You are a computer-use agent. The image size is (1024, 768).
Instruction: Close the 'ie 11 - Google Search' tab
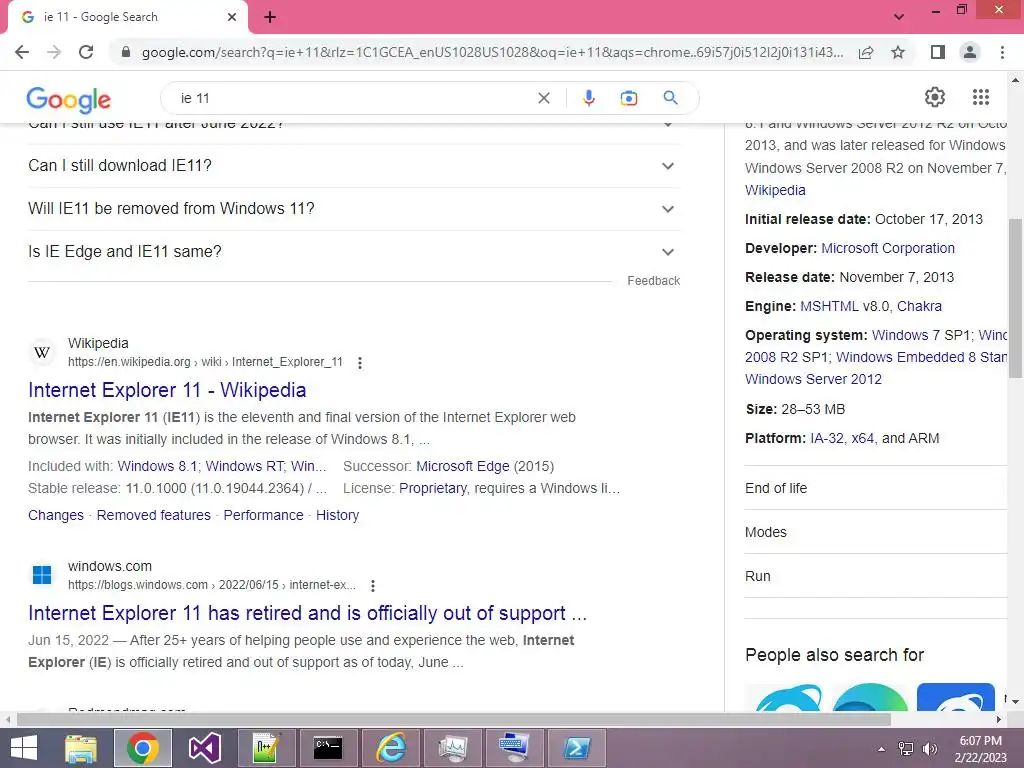coord(232,17)
